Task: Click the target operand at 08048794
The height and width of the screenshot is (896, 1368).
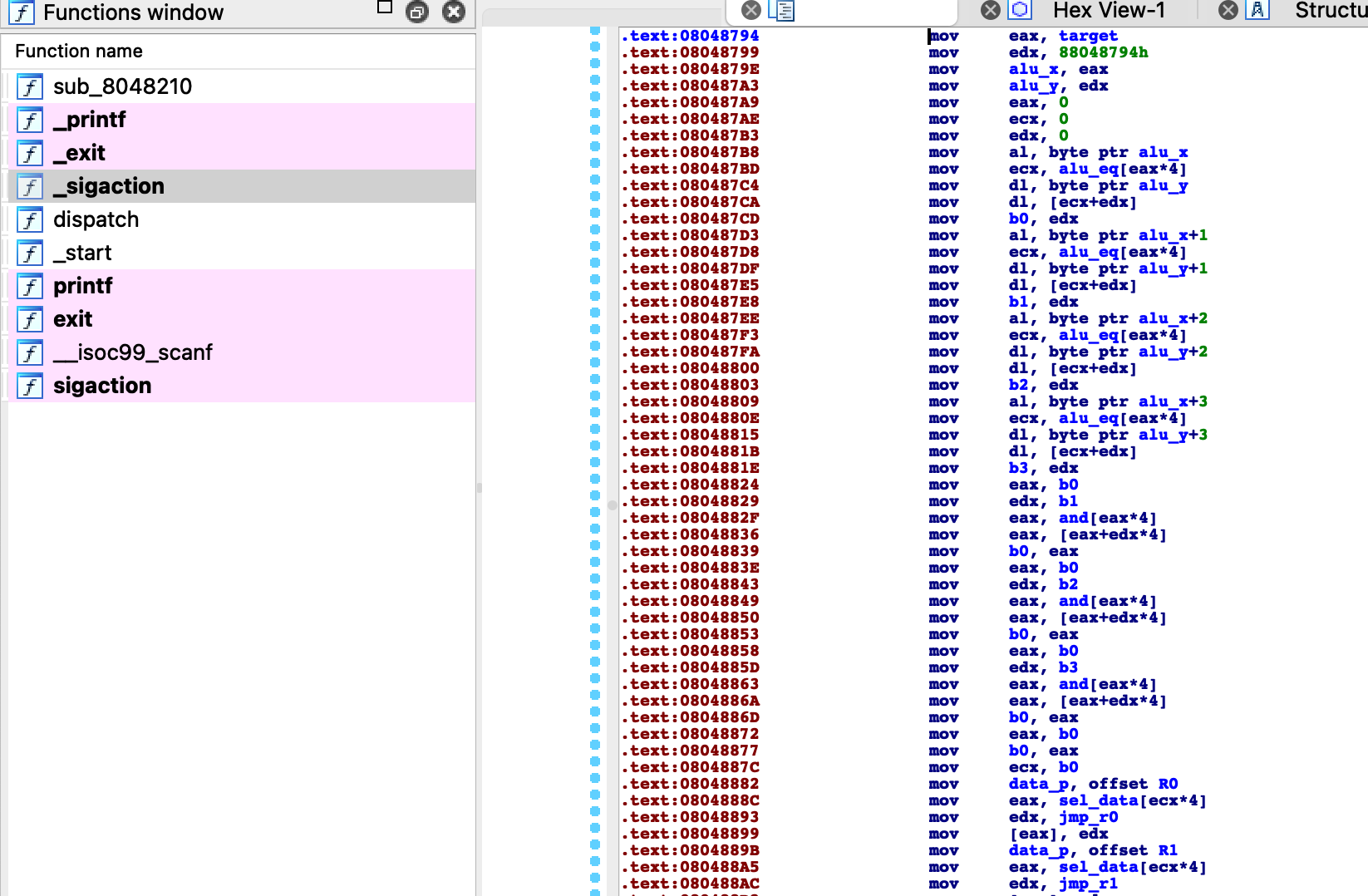Action: (1088, 36)
